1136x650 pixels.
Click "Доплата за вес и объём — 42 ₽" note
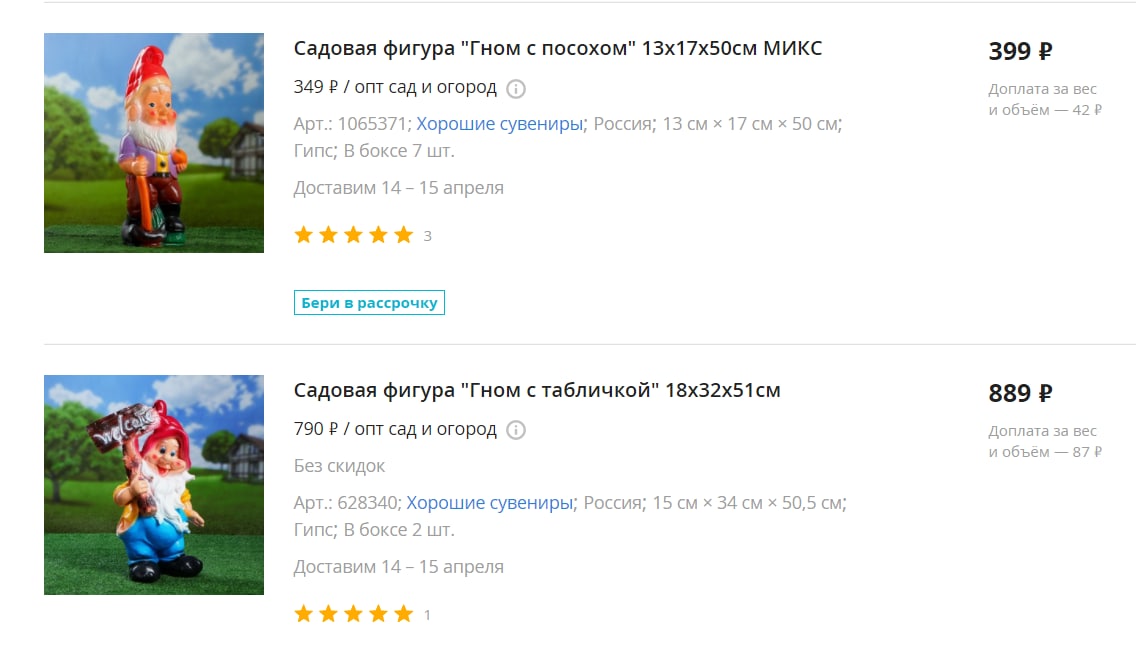[1045, 99]
